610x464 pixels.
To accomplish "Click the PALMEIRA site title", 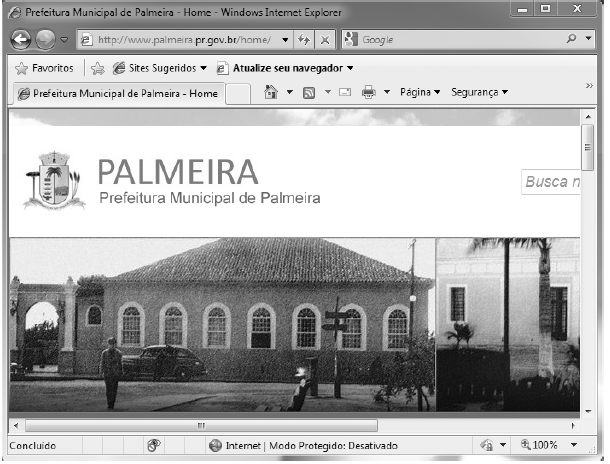I will pyautogui.click(x=178, y=172).
